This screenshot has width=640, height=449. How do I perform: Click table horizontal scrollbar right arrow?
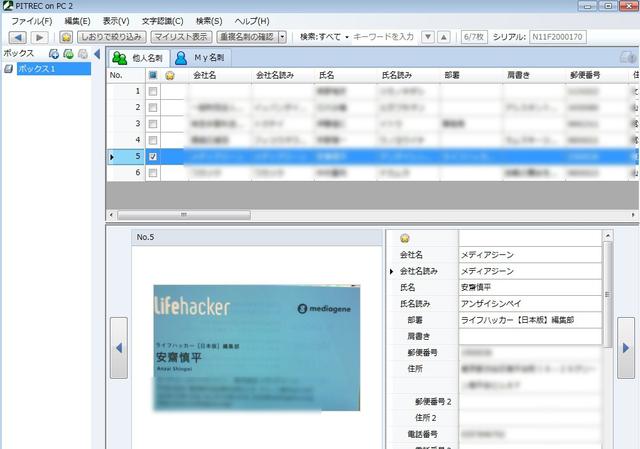(x=633, y=215)
